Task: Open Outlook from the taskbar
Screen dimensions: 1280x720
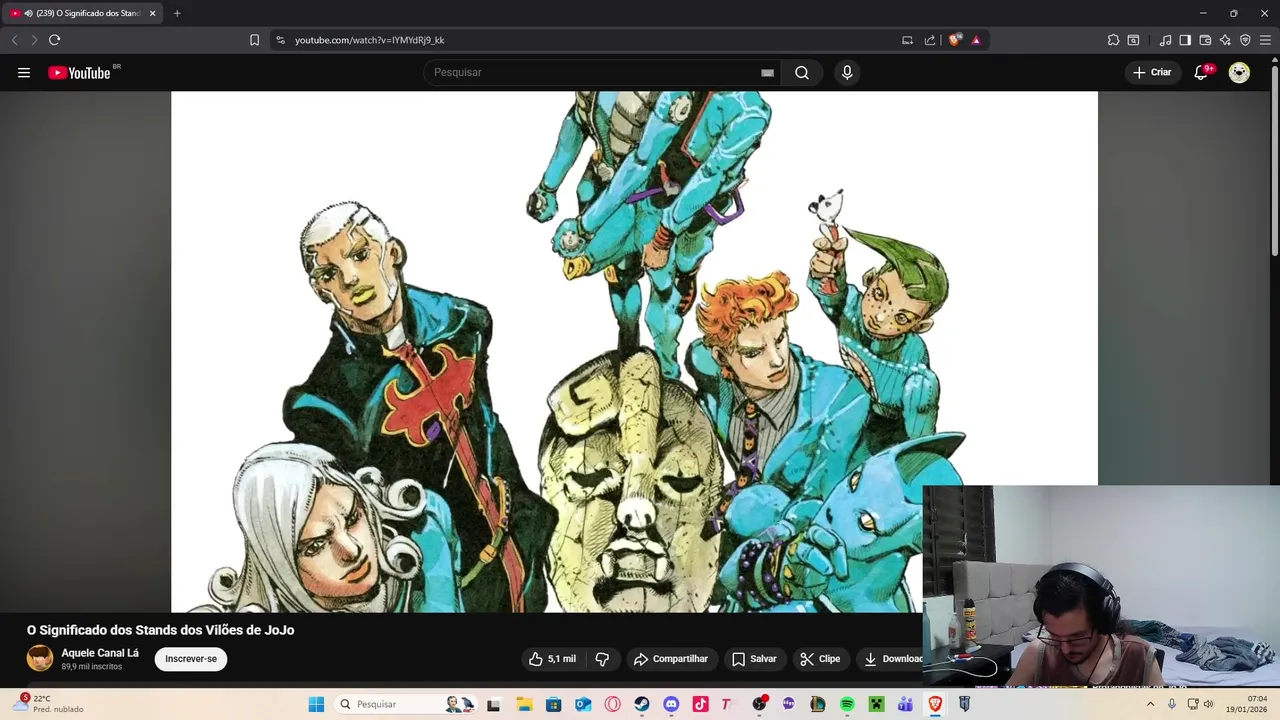Action: coord(583,704)
